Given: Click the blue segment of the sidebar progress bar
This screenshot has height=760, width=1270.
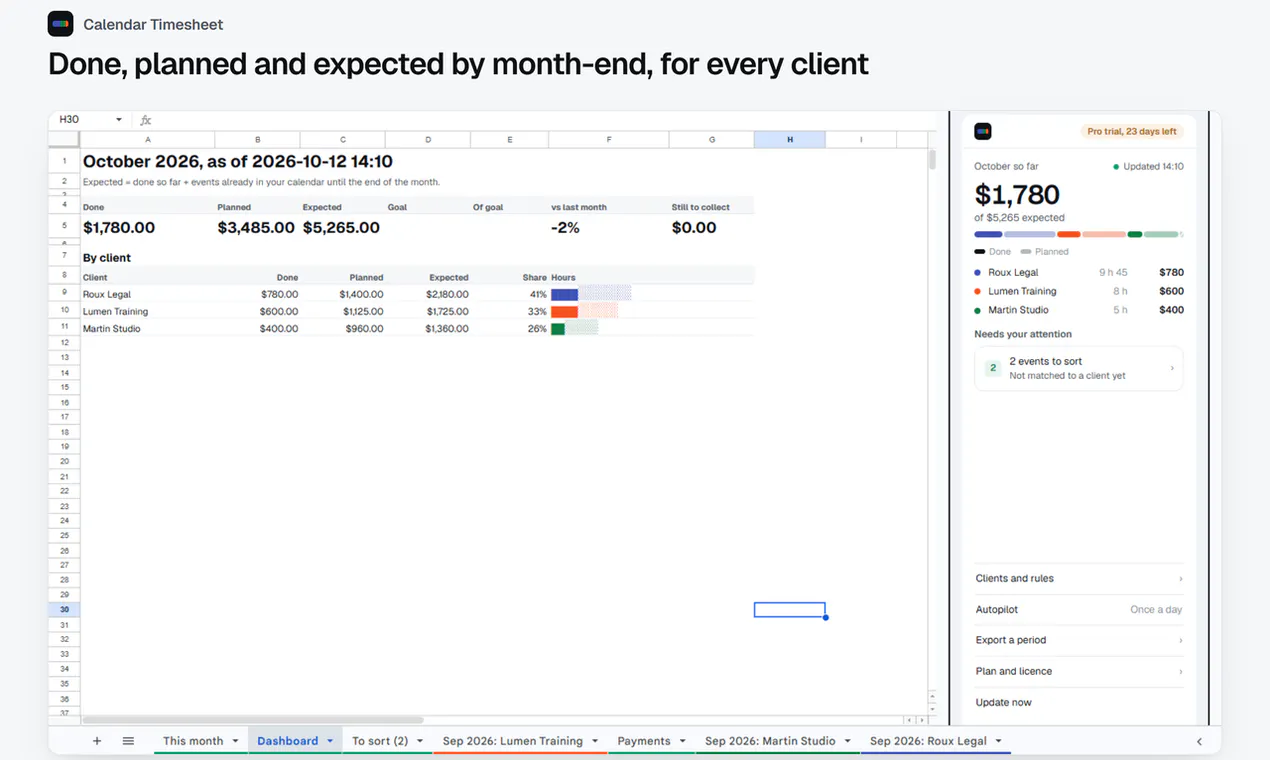Looking at the screenshot, I should (988, 234).
